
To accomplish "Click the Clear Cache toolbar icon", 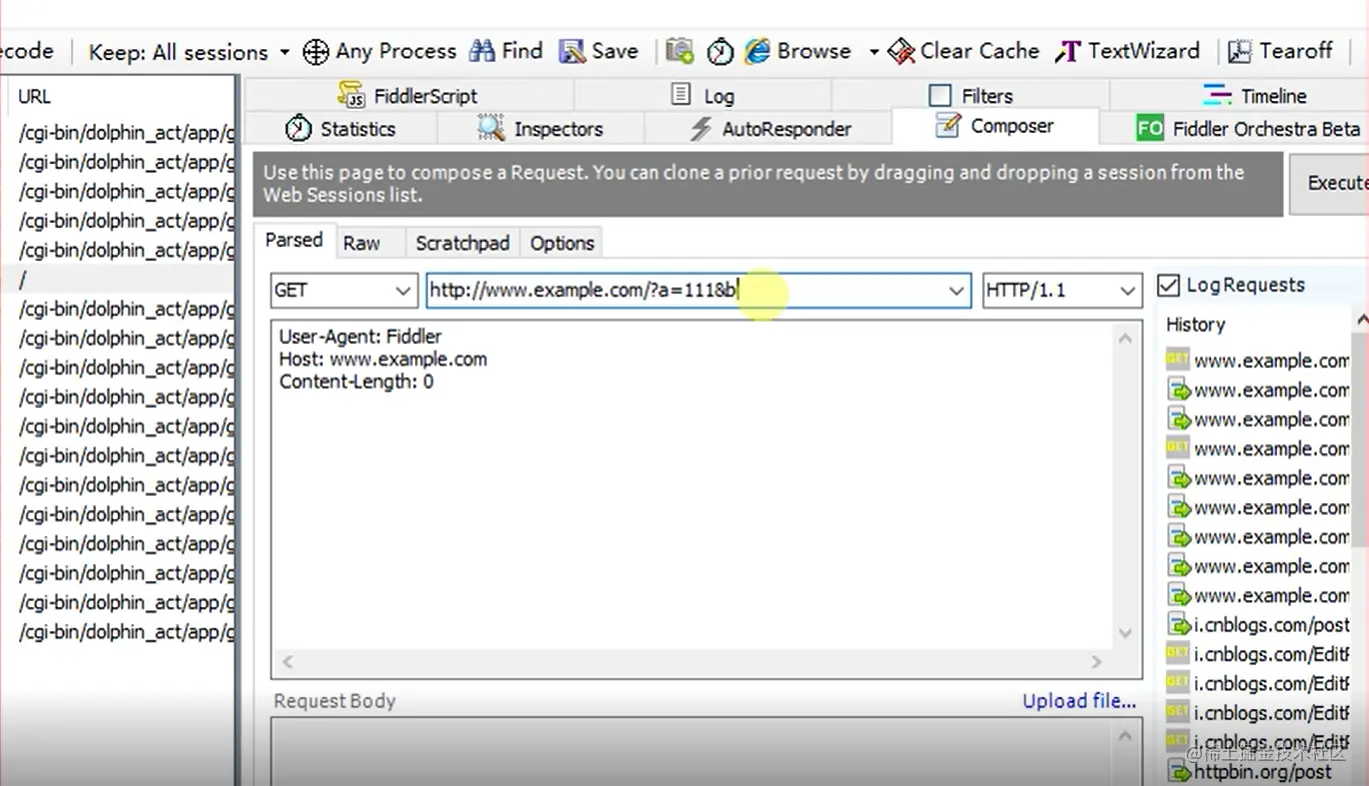I will point(901,51).
